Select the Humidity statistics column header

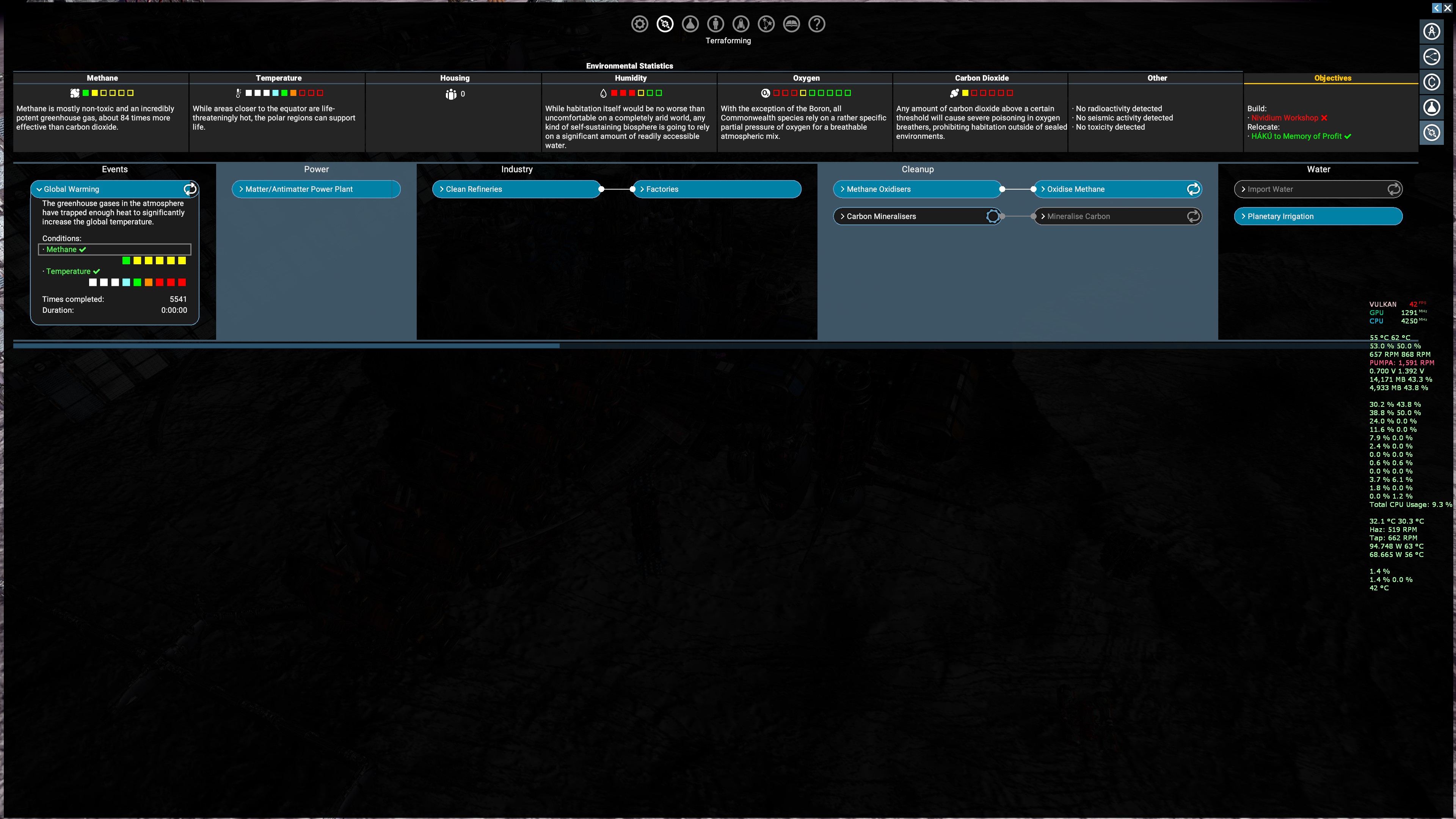click(630, 78)
